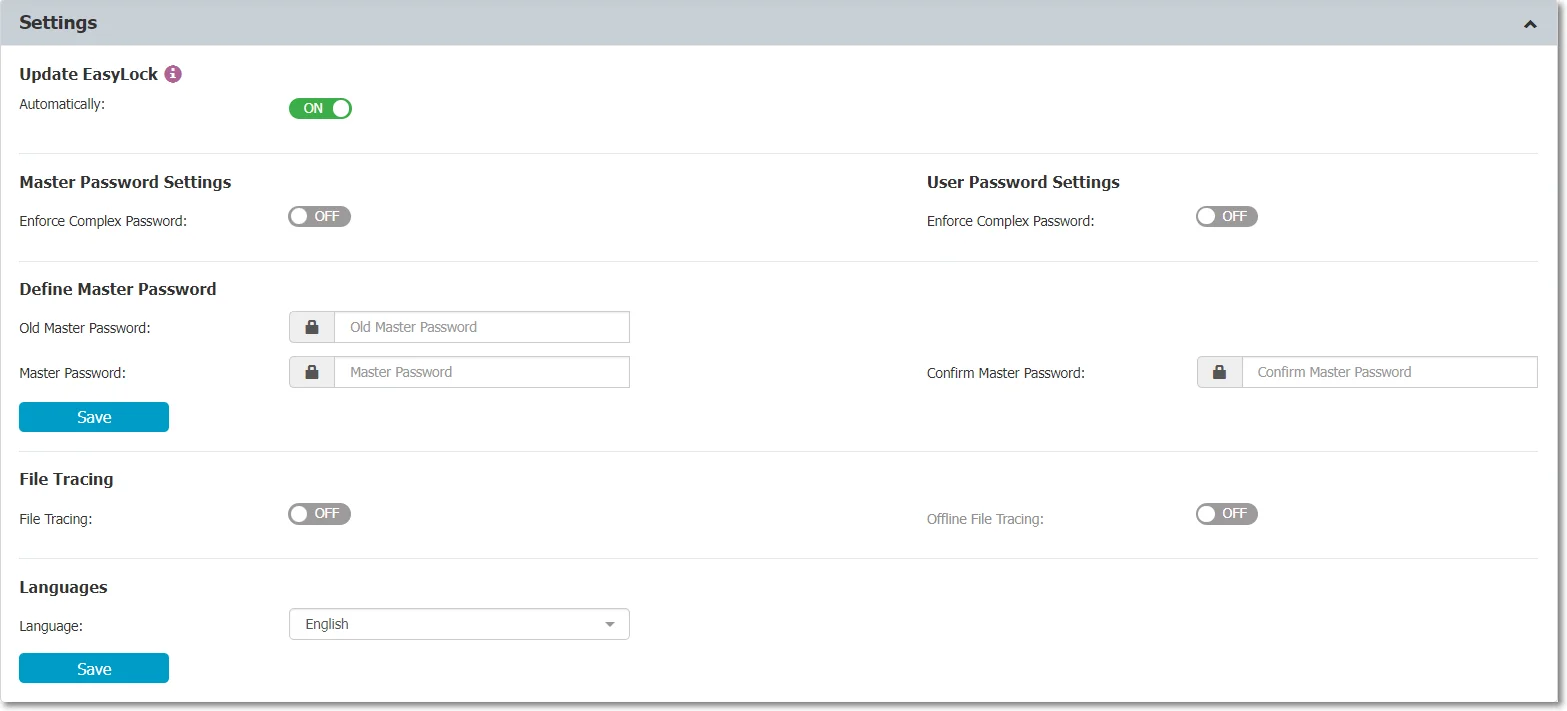Click lock icon beside Master Password field

312,372
